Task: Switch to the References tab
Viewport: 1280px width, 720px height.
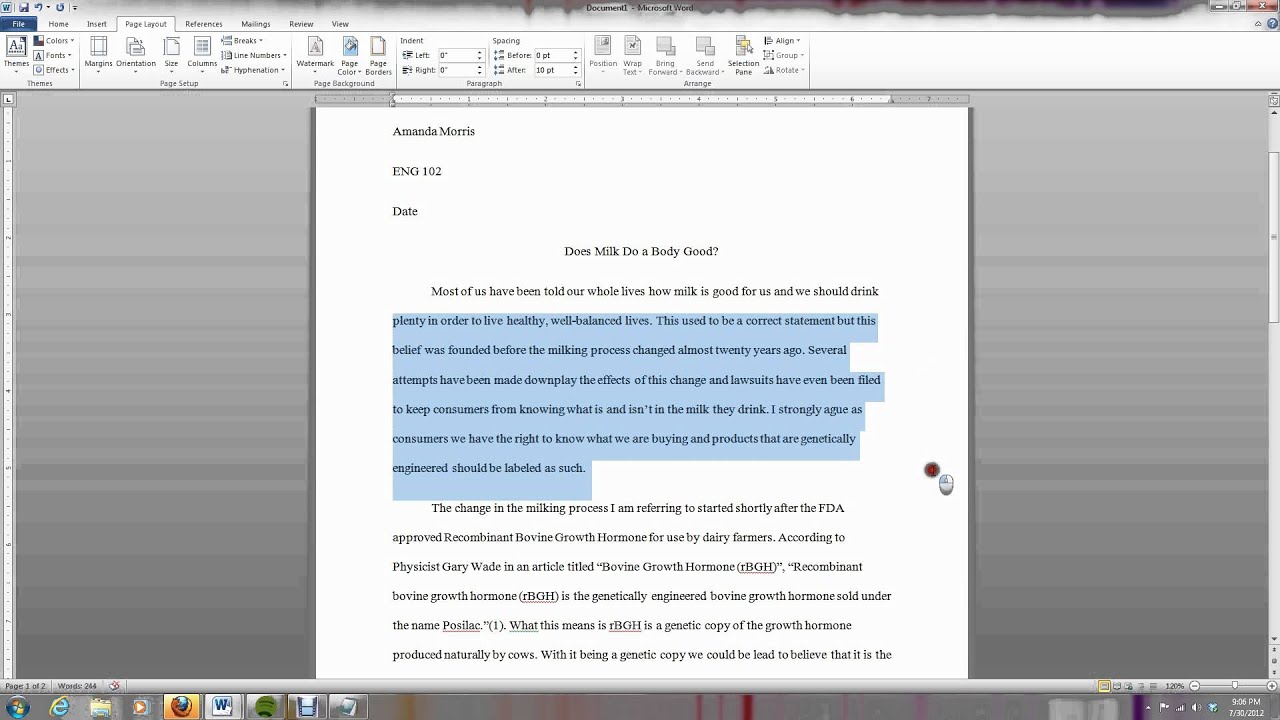Action: 204,24
